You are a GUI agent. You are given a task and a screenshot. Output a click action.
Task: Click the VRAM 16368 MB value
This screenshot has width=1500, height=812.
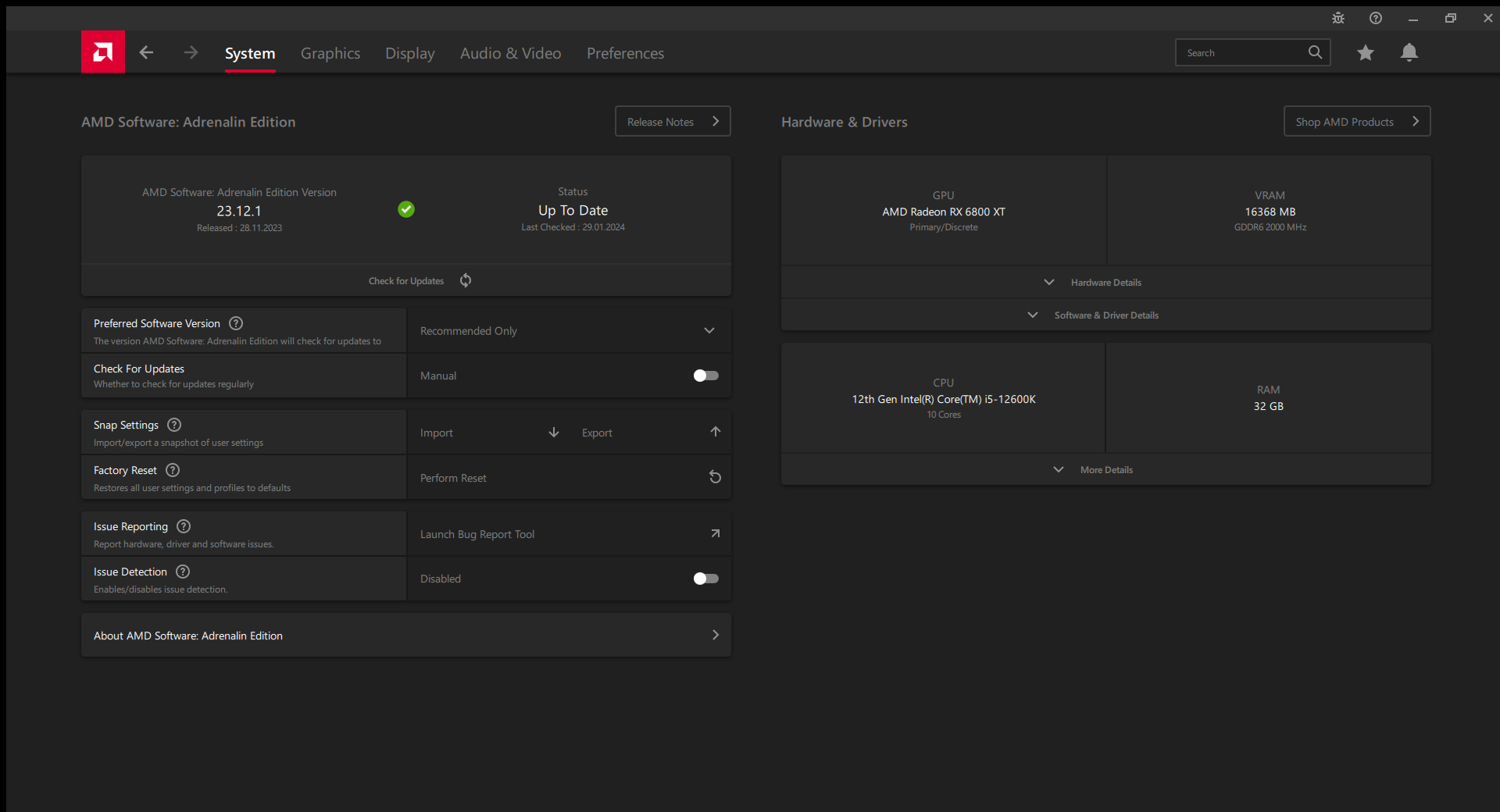point(1270,212)
